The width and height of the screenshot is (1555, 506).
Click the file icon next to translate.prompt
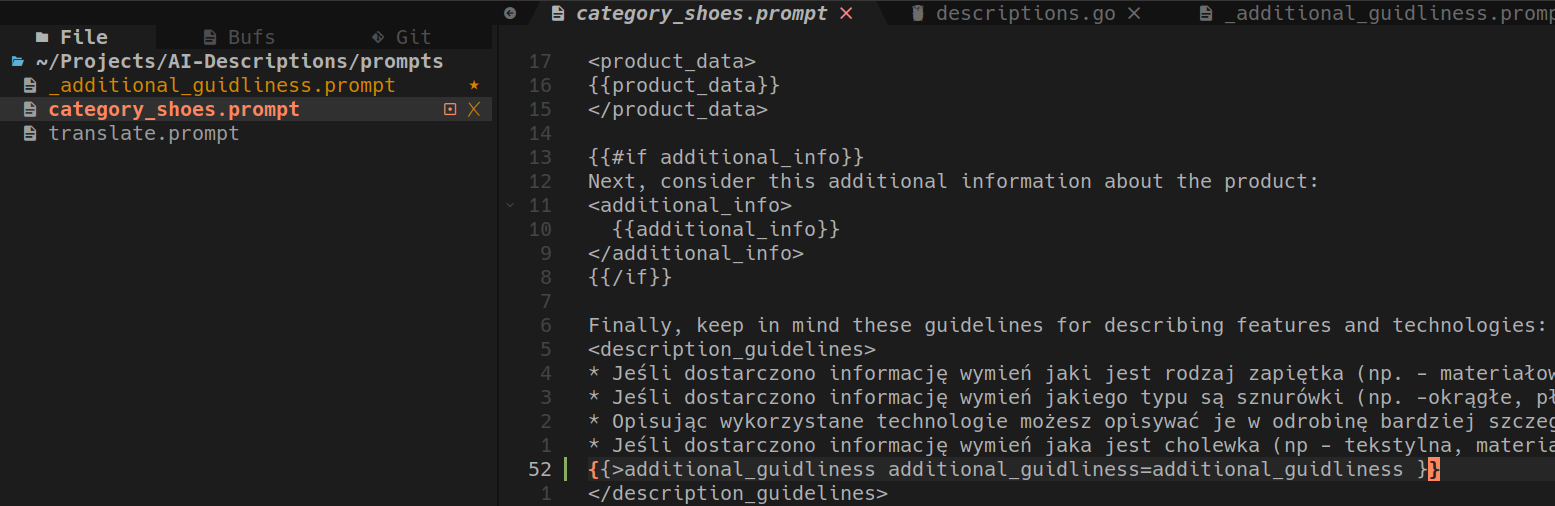[30, 133]
